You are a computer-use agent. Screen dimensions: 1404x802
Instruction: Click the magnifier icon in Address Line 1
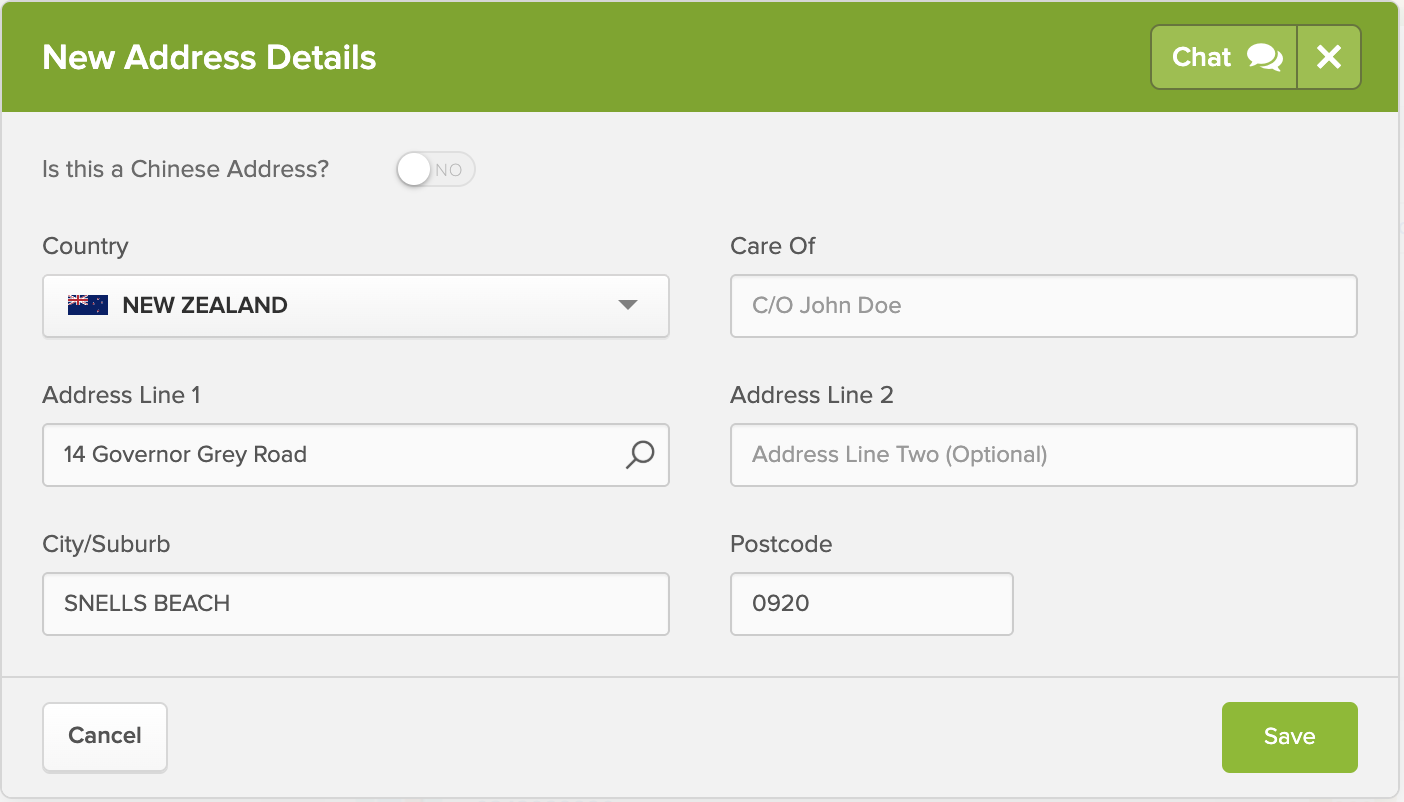pos(640,455)
